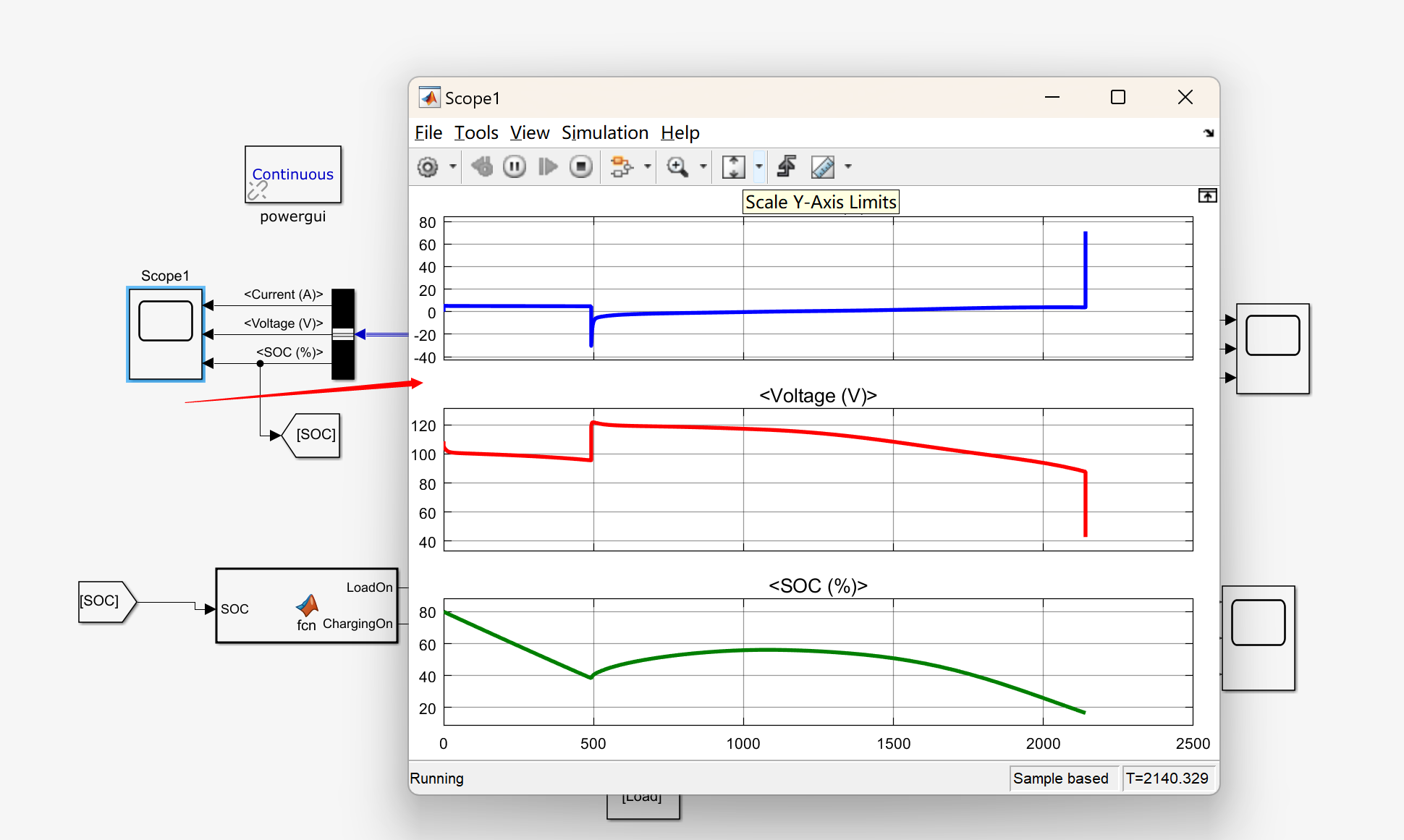Open the Triggers tool icon
Image resolution: width=1404 pixels, height=840 pixels.
coord(787,167)
